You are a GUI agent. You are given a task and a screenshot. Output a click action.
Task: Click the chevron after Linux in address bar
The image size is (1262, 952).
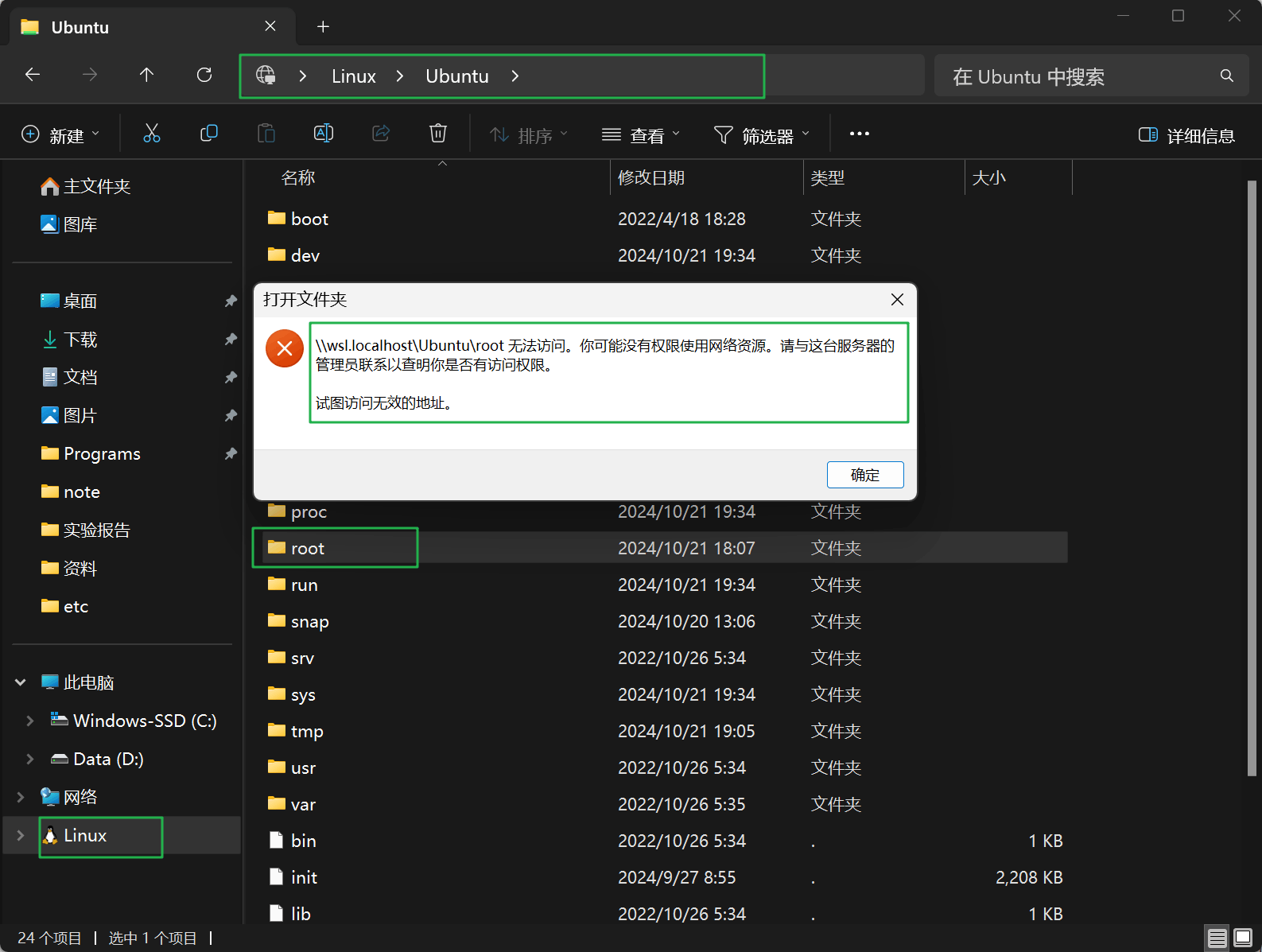400,76
